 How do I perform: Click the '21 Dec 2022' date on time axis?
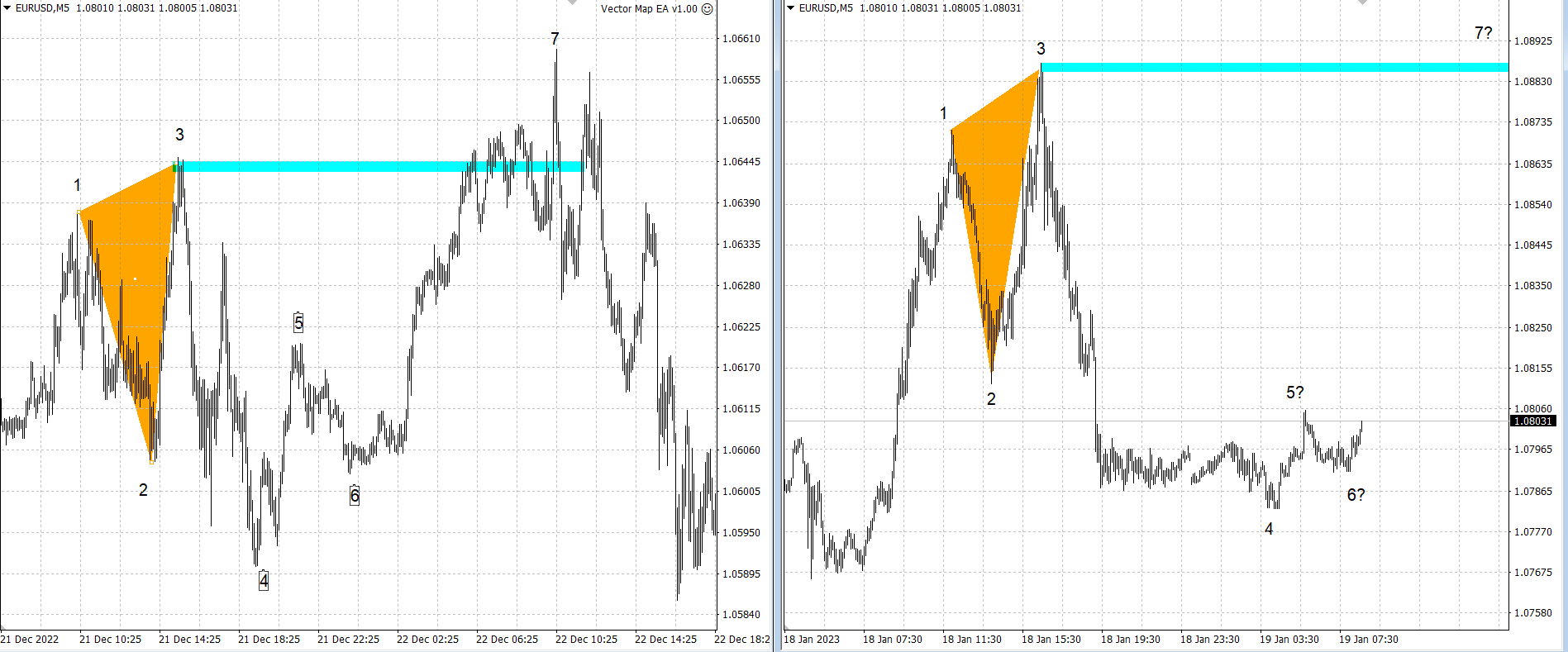30,640
